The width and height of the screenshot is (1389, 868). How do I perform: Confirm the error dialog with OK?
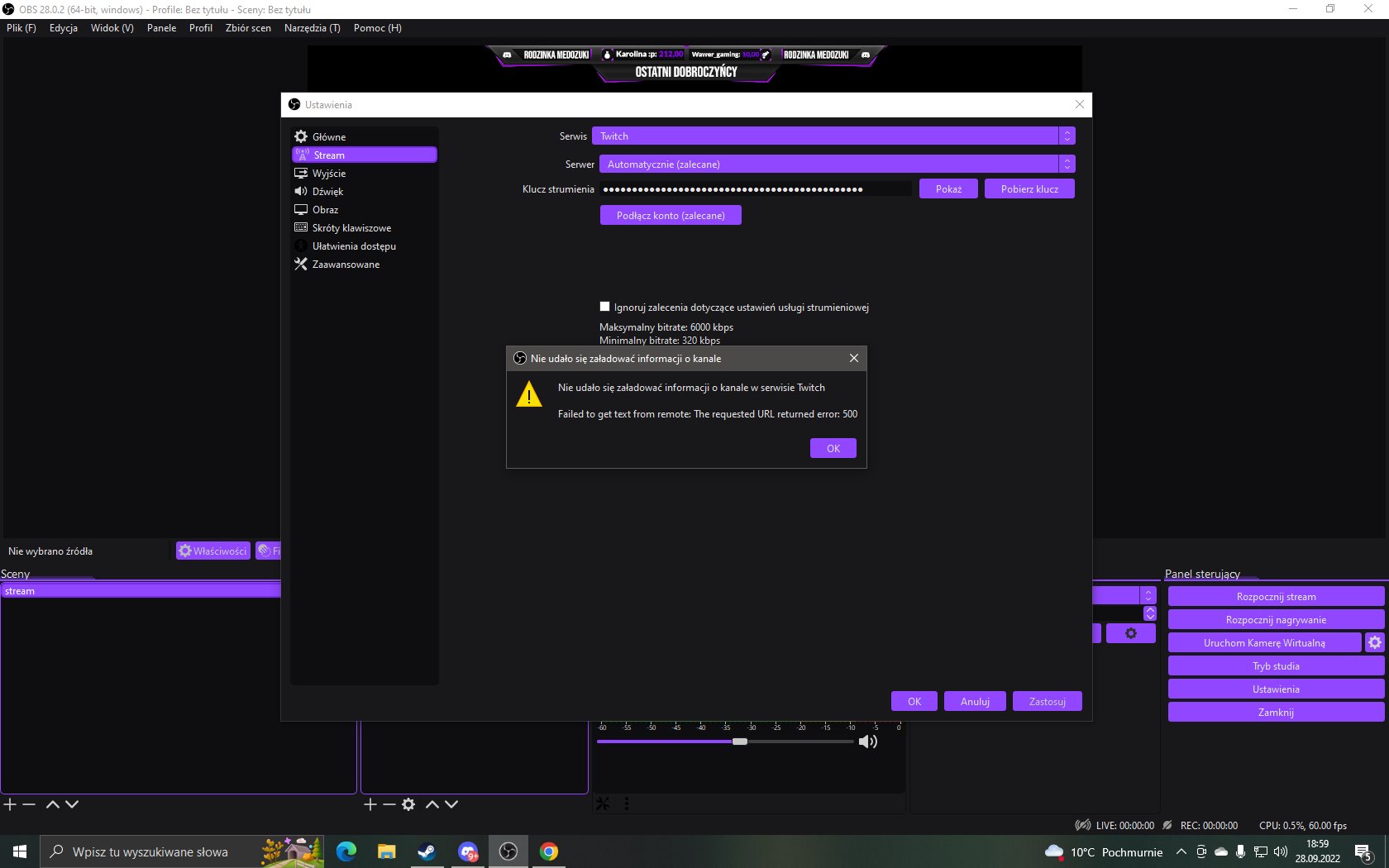click(833, 448)
